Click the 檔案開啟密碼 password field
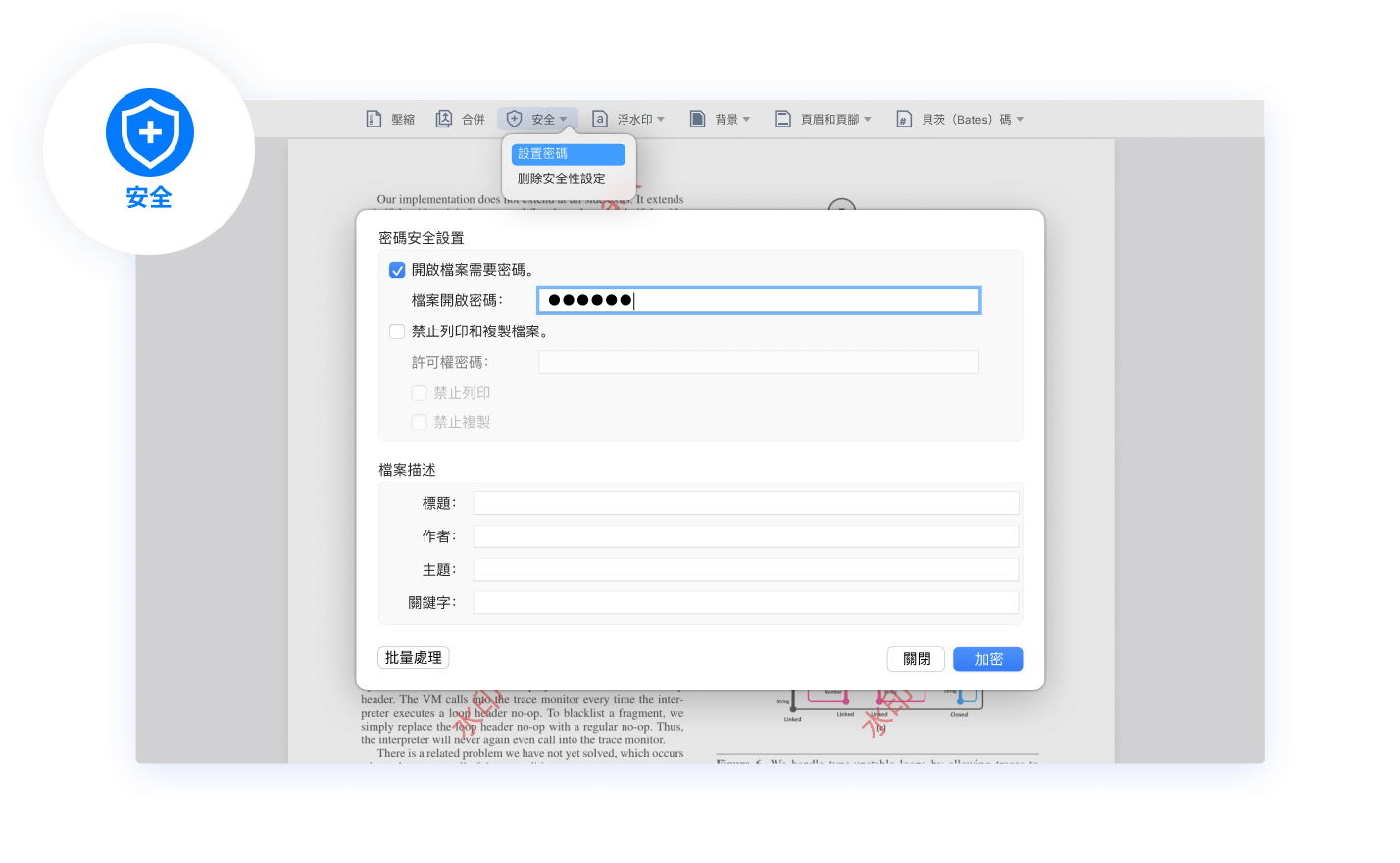1400x863 pixels. click(x=758, y=300)
